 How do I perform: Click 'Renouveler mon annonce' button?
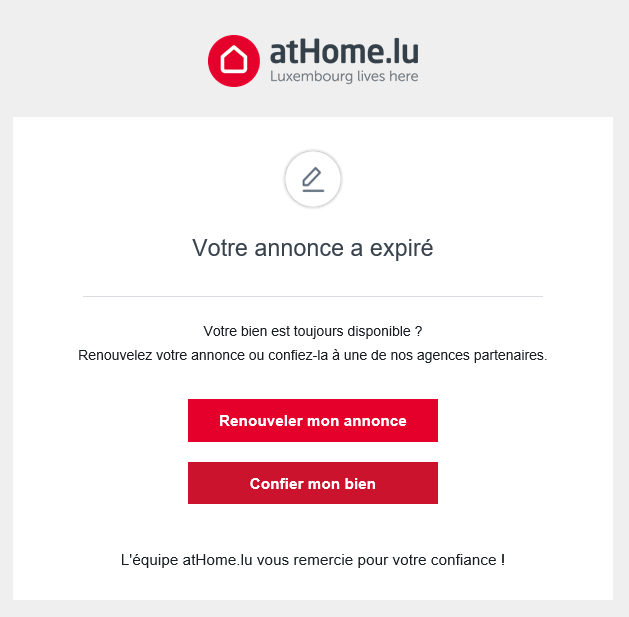point(313,420)
